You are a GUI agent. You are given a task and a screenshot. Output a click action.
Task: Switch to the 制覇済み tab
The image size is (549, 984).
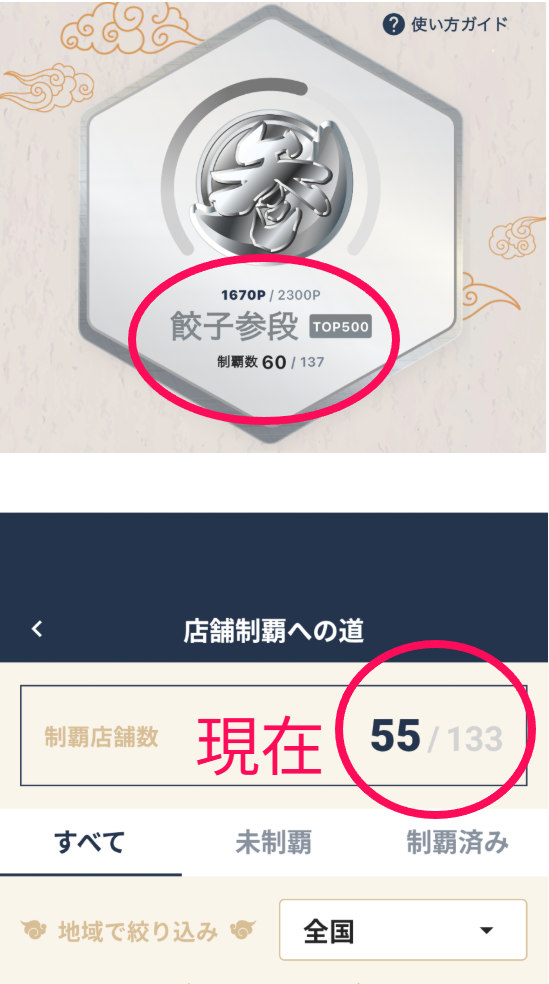[457, 843]
